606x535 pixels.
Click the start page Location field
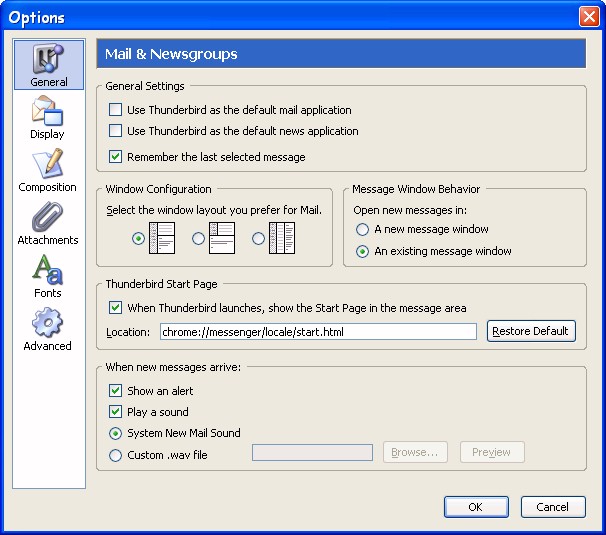(x=318, y=332)
